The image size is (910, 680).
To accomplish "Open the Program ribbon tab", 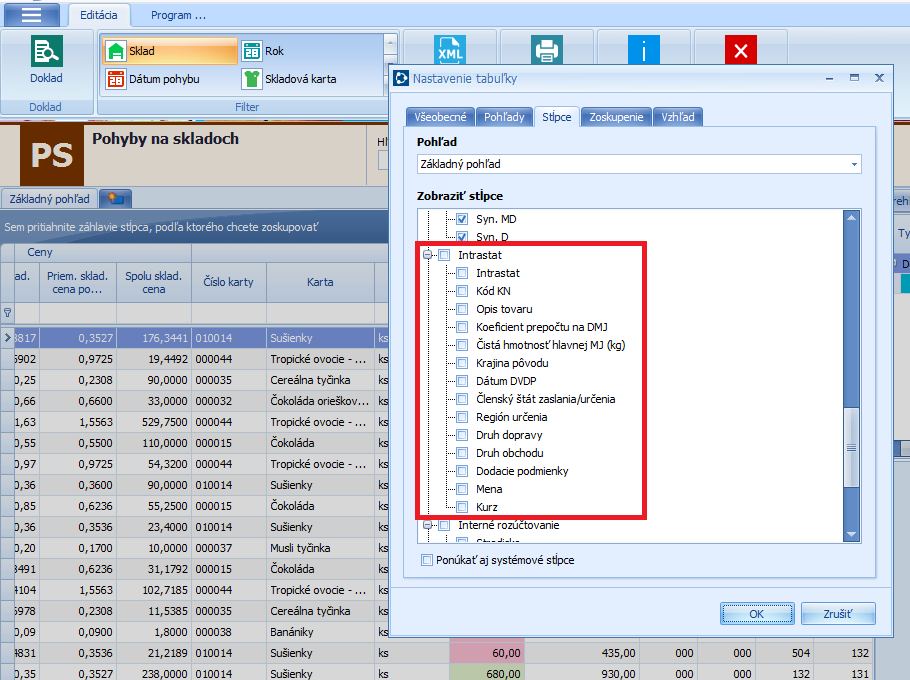I will pos(178,15).
